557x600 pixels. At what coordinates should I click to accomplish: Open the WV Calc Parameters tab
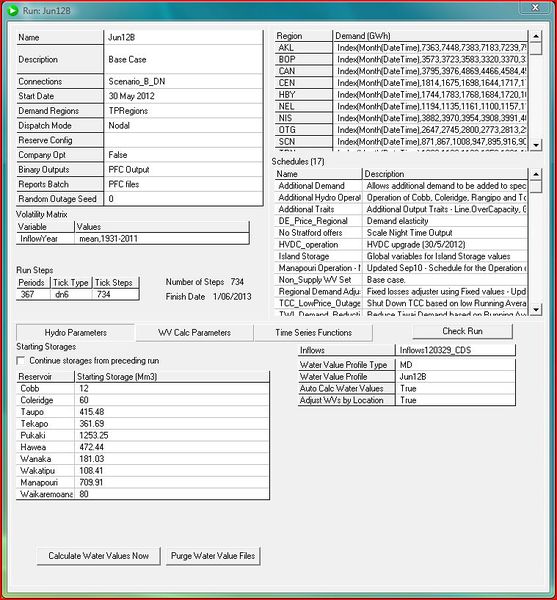coord(194,333)
